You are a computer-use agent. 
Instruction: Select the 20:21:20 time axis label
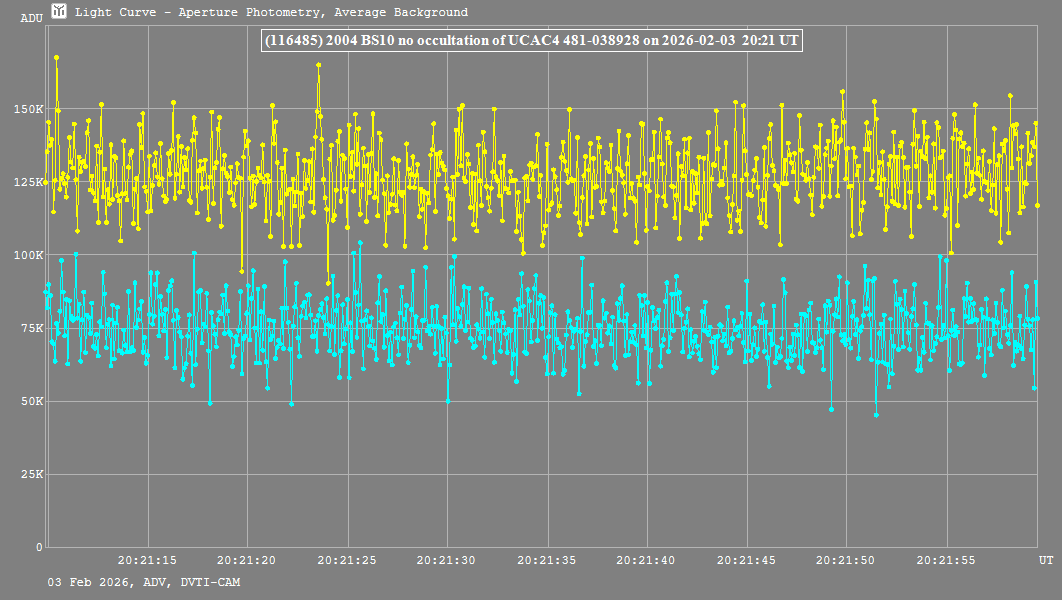tap(247, 560)
